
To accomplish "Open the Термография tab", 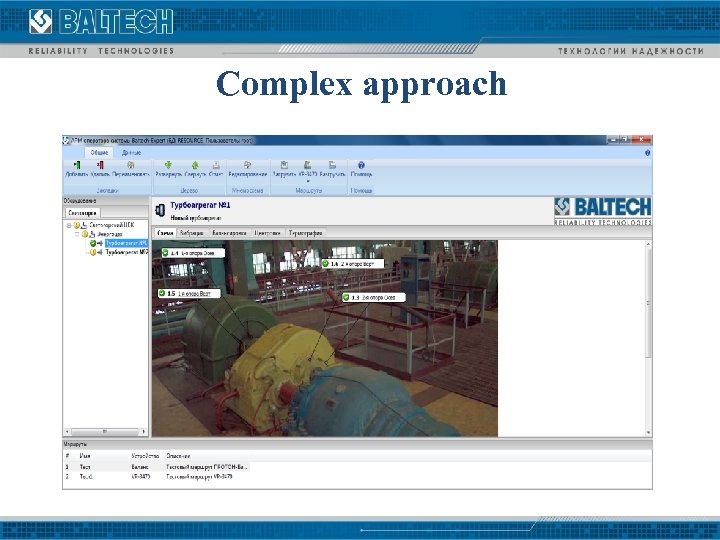I will click(305, 233).
